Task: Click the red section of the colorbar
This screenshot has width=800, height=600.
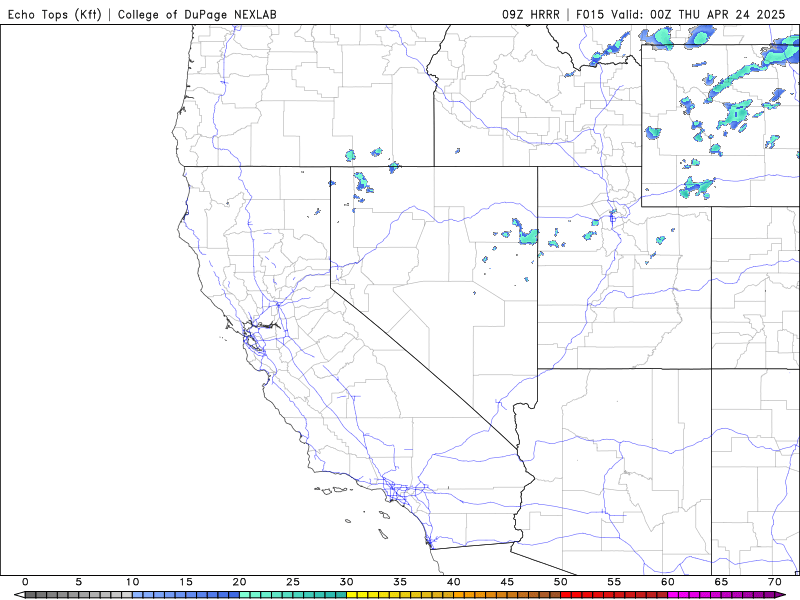Action: click(x=614, y=595)
